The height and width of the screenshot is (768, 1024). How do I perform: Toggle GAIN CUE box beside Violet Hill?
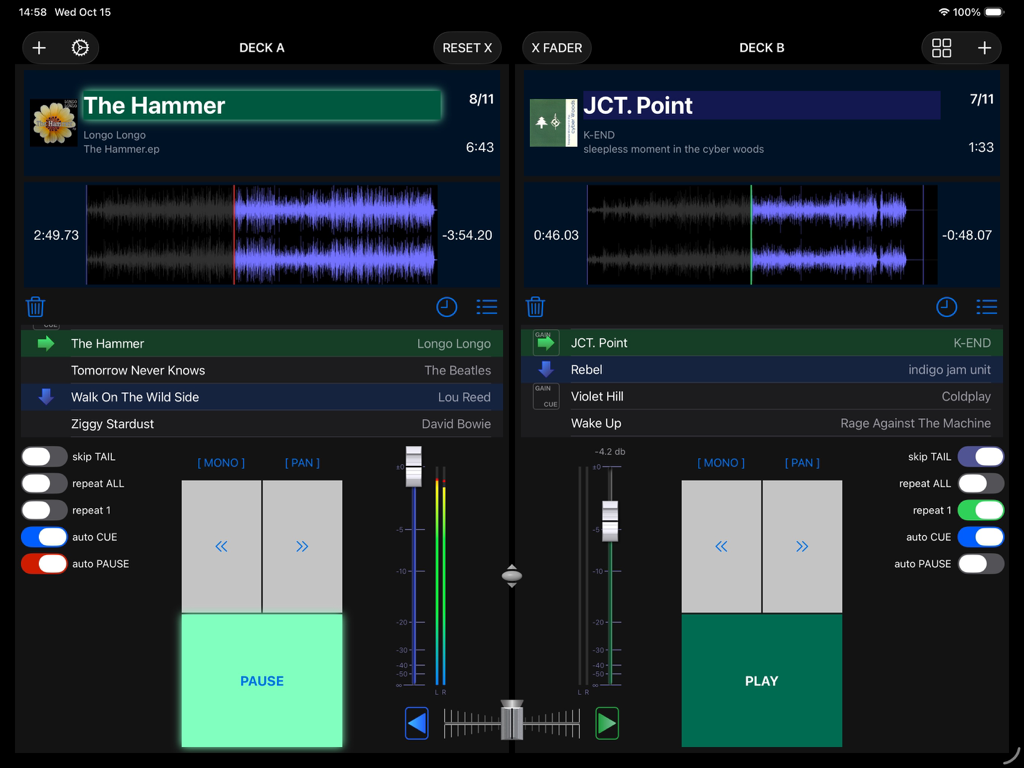[x=546, y=397]
